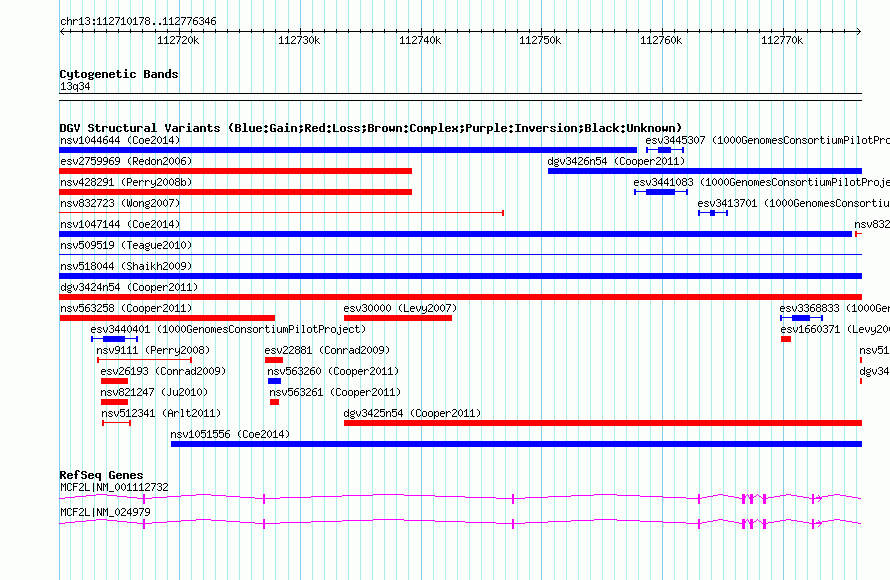Open dgv3425n54 (Cooper2011) variant label
890x580 pixels.
412,413
